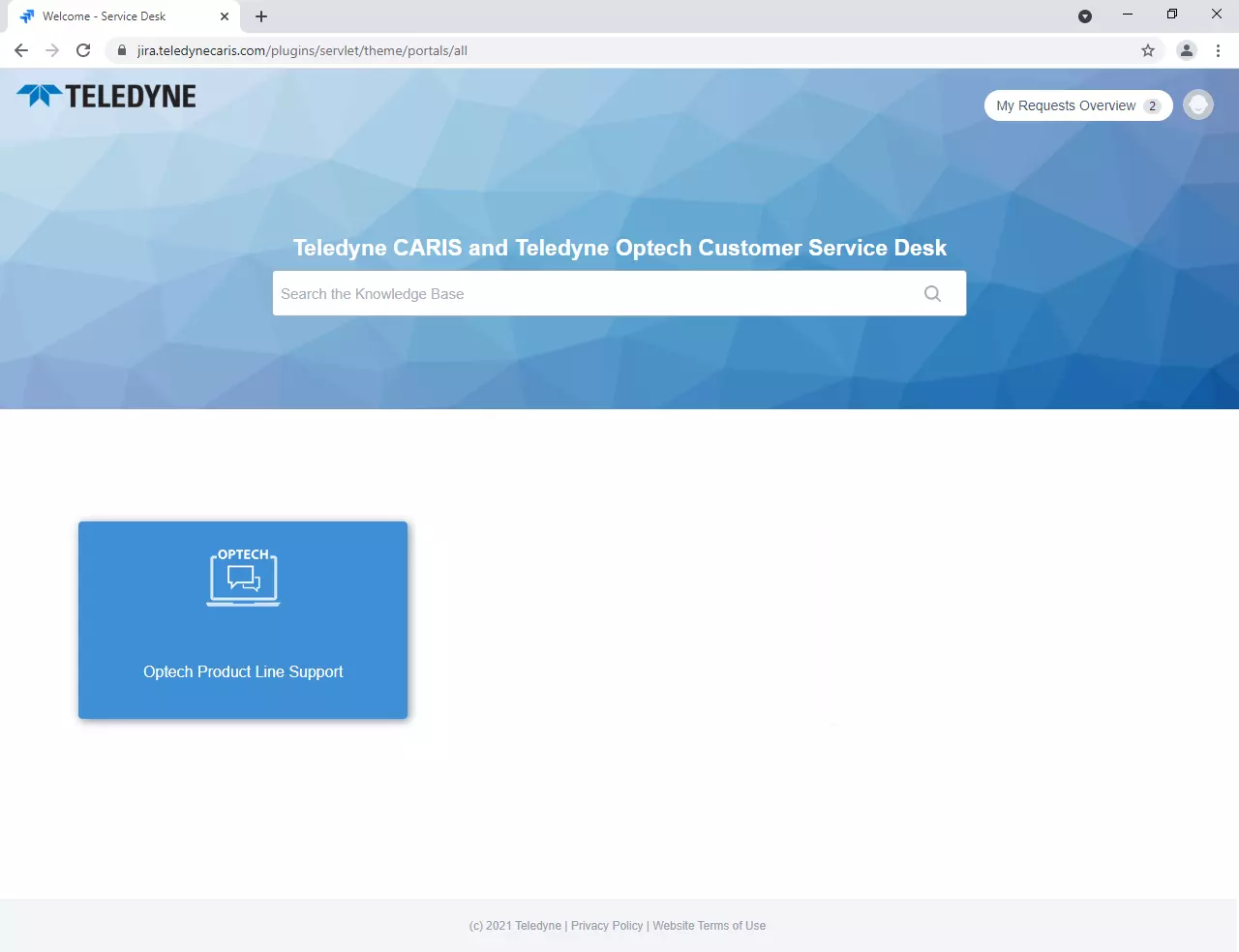View site security lock info
The height and width of the screenshot is (952, 1239).
[122, 50]
